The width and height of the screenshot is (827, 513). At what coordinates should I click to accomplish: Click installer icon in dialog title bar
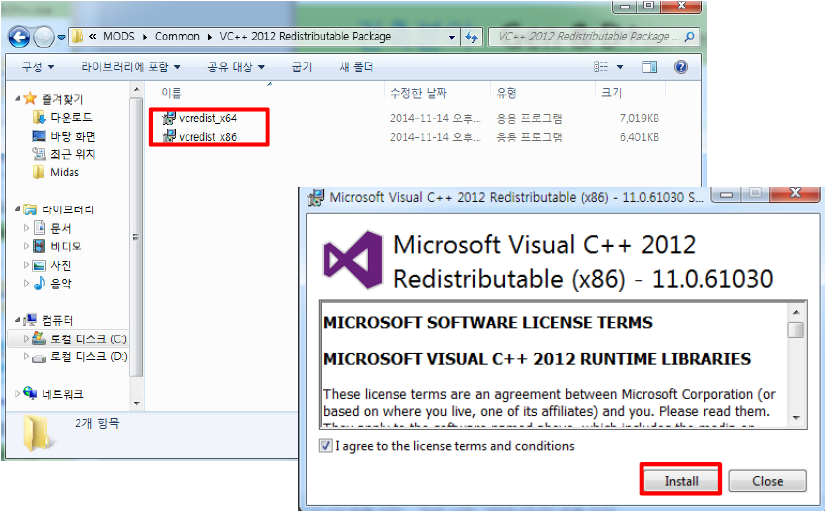[x=316, y=197]
